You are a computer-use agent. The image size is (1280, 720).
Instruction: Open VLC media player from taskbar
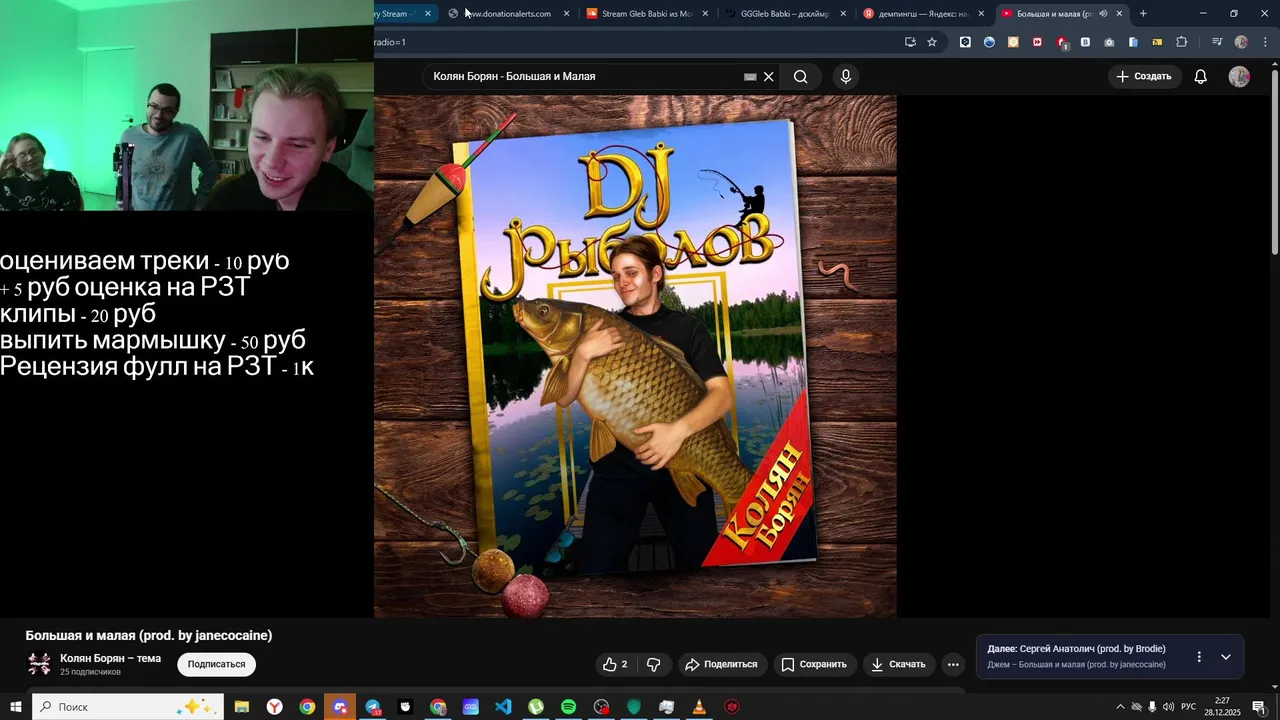click(699, 707)
